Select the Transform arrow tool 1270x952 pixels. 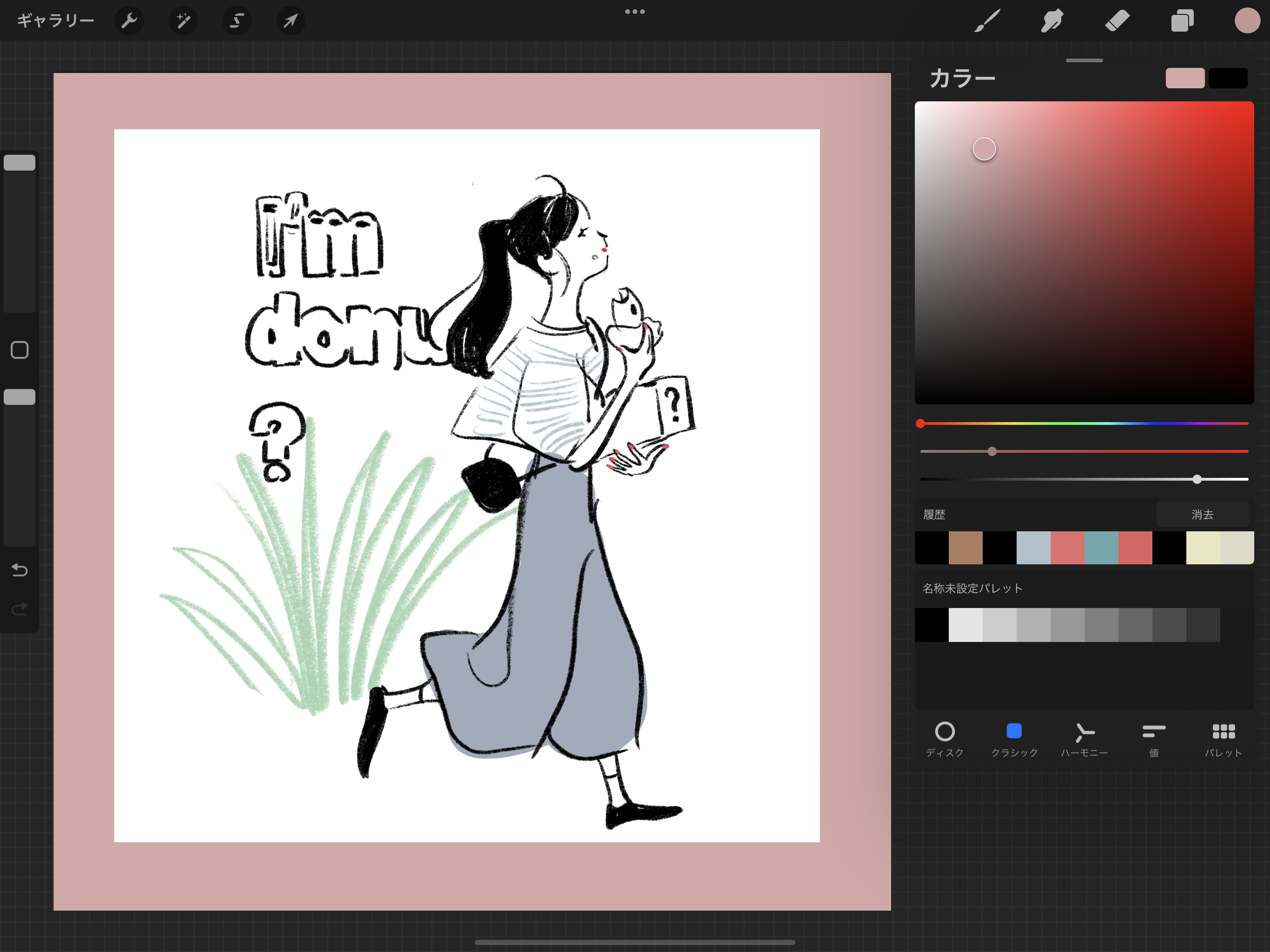[291, 21]
